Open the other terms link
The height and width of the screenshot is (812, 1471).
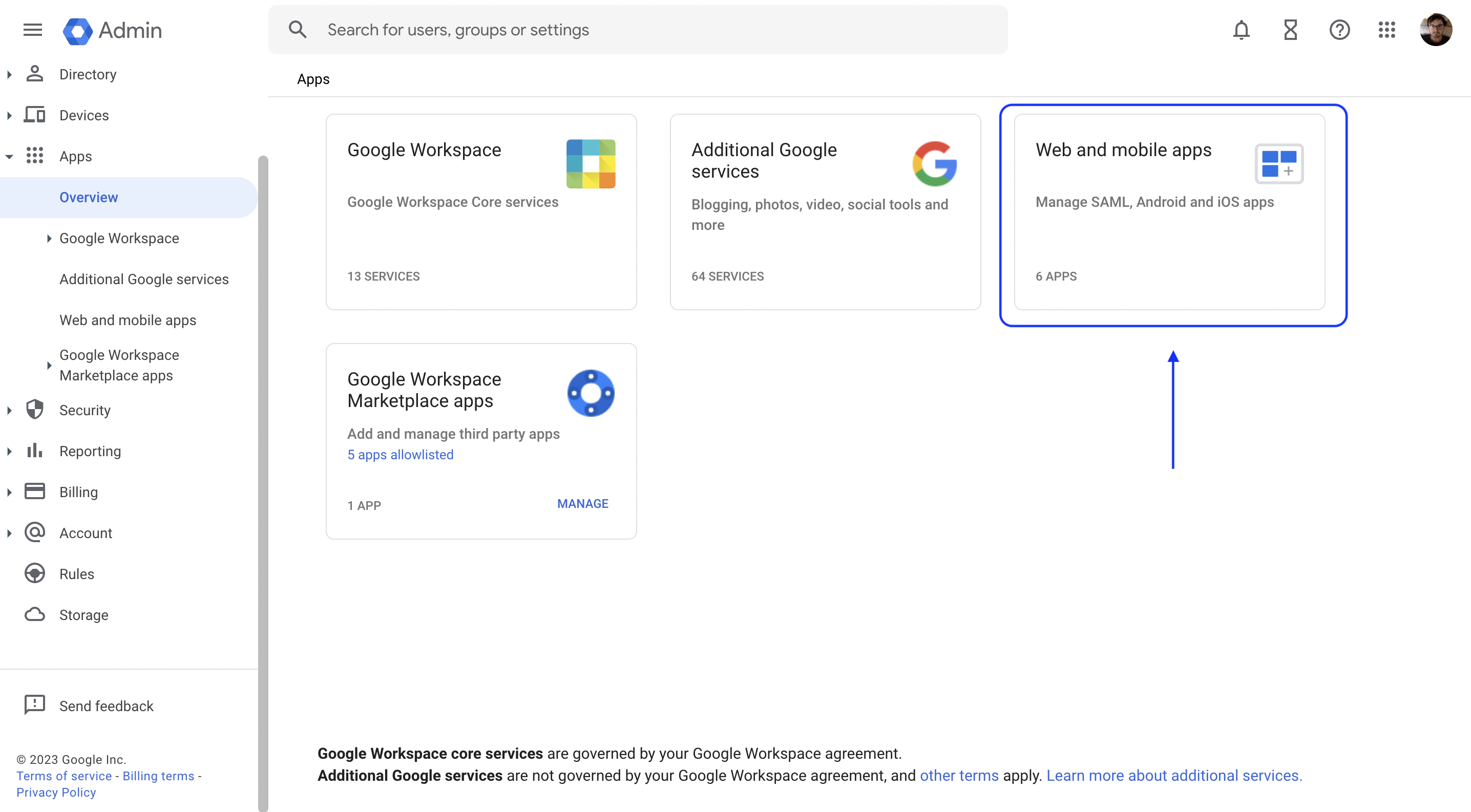coord(959,776)
